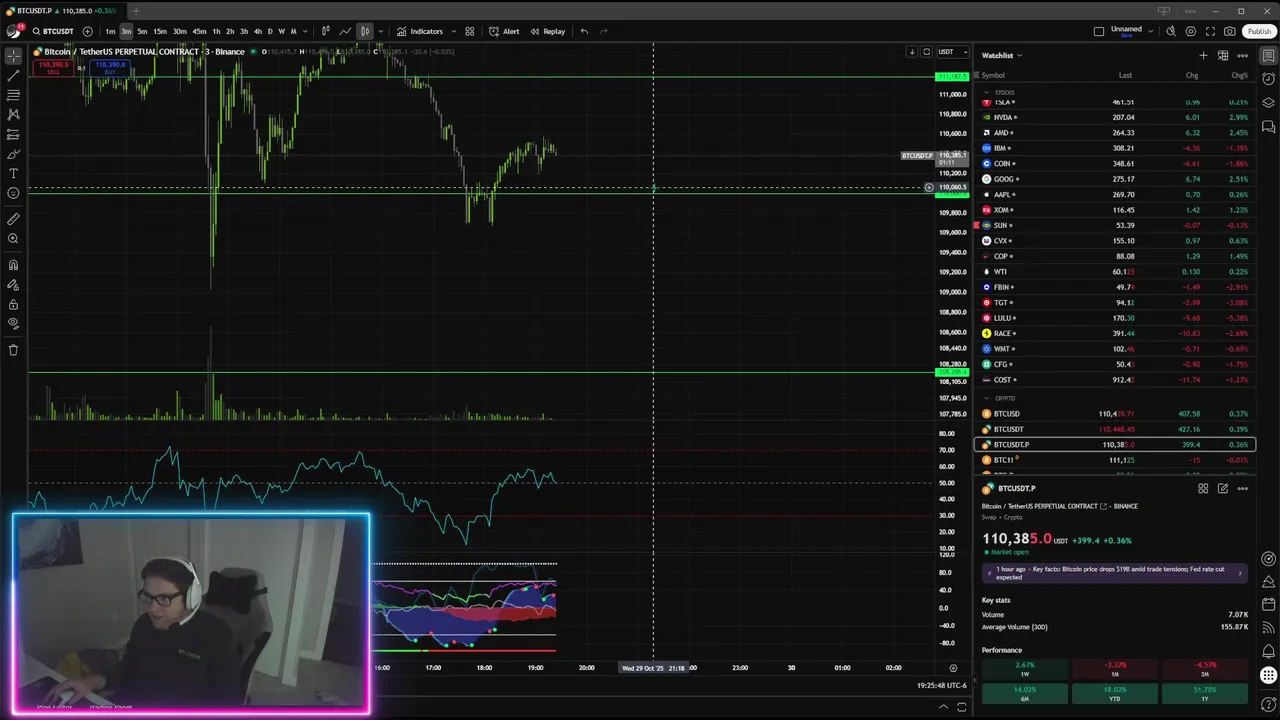
Task: Switch to the D daily timeframe
Action: pyautogui.click(x=270, y=31)
